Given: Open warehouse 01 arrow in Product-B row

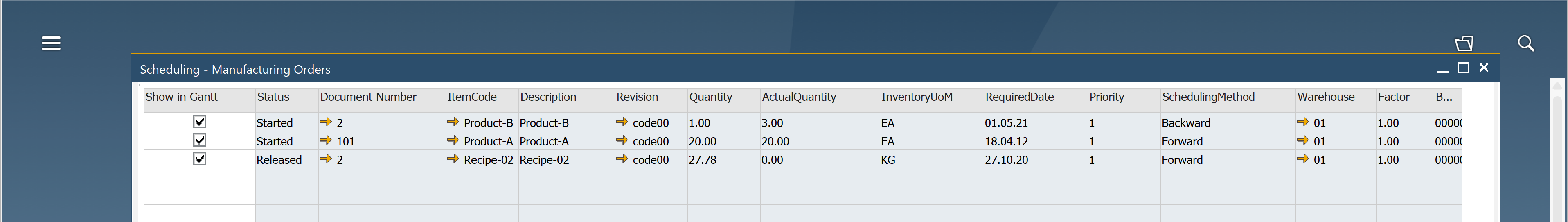Looking at the screenshot, I should click(x=1302, y=122).
